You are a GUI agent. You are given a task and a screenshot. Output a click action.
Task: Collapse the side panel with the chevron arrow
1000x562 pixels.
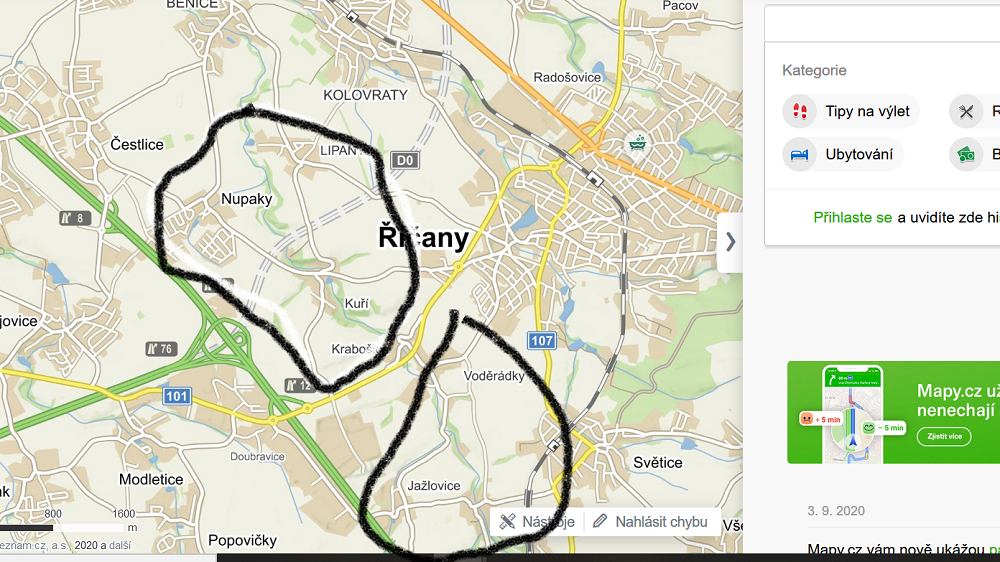click(731, 242)
